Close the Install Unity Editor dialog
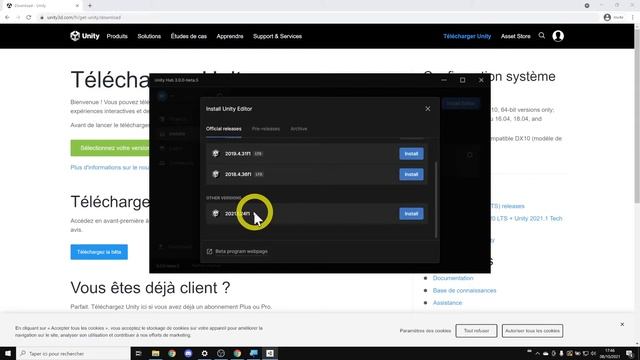The height and width of the screenshot is (360, 640). pyautogui.click(x=427, y=109)
